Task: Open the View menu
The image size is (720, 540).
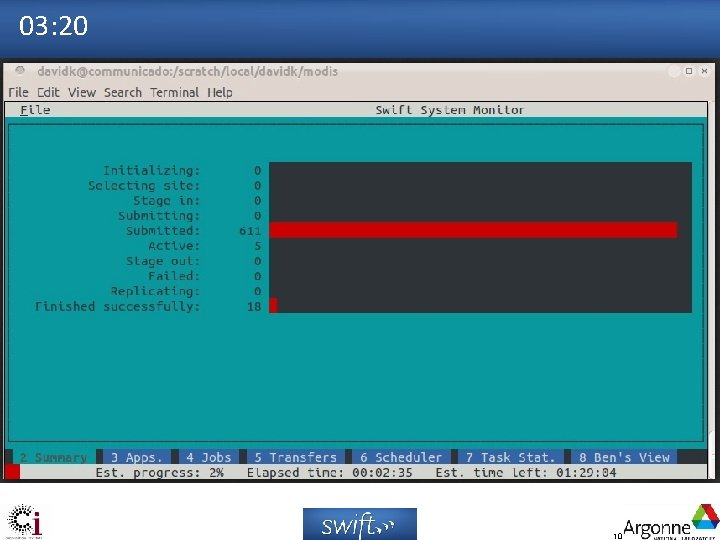Action: tap(82, 92)
